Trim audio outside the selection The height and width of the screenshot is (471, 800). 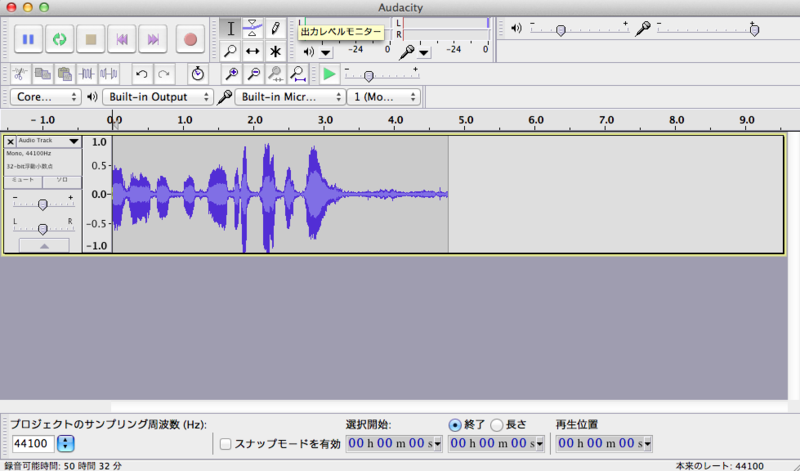[x=87, y=75]
